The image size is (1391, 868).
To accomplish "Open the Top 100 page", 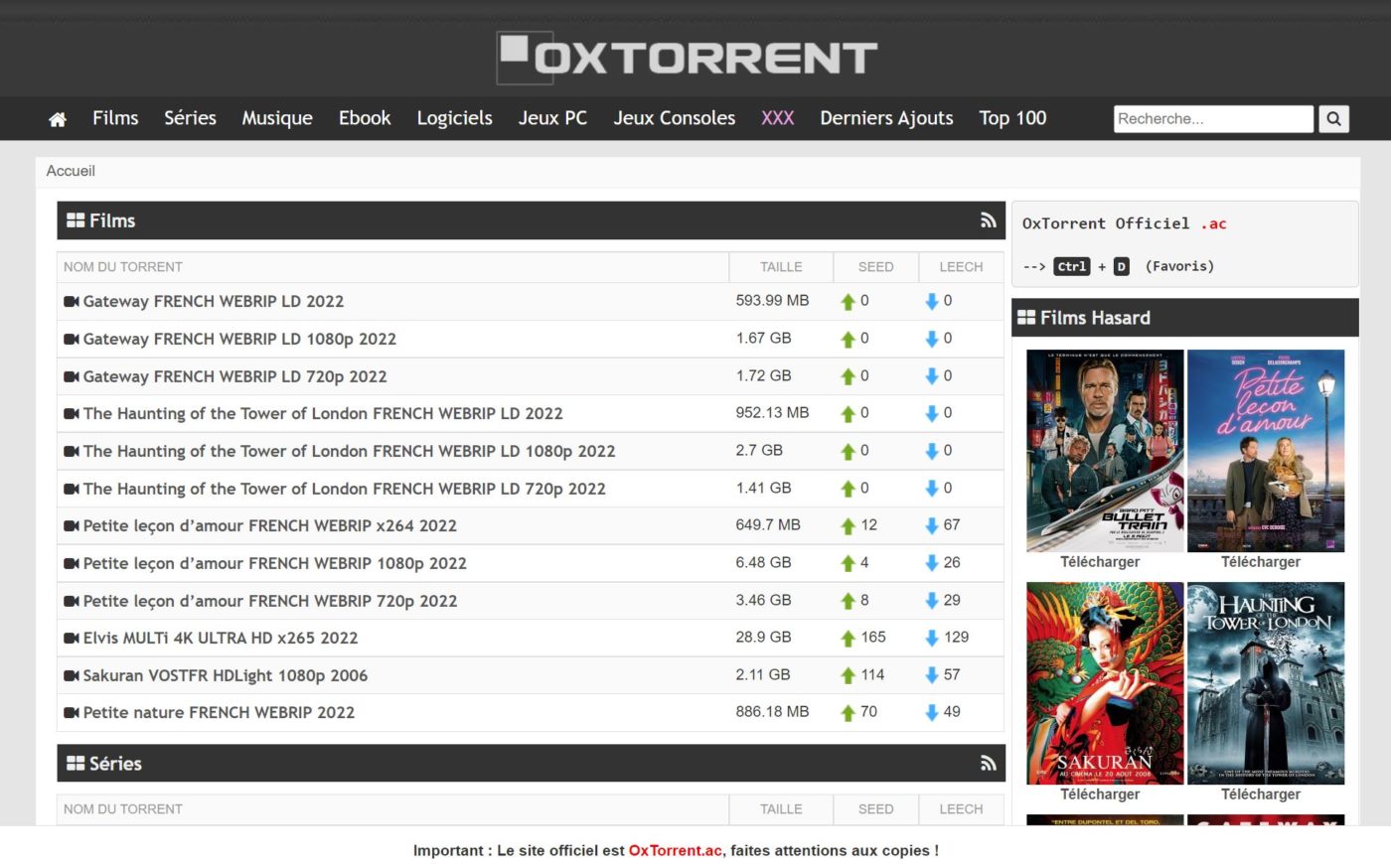I will coord(1011,118).
